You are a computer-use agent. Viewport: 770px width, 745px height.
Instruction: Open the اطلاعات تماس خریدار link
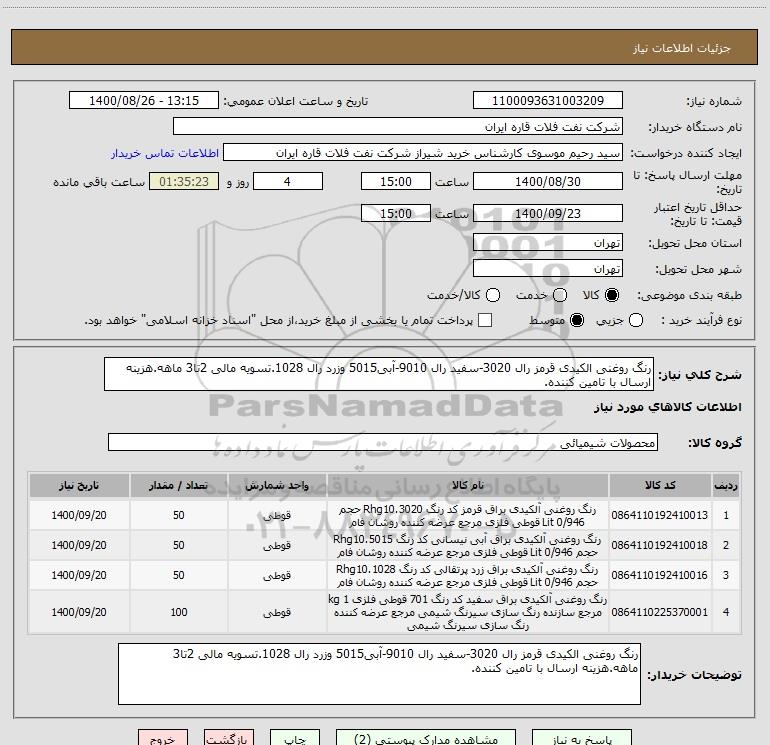tap(165, 153)
